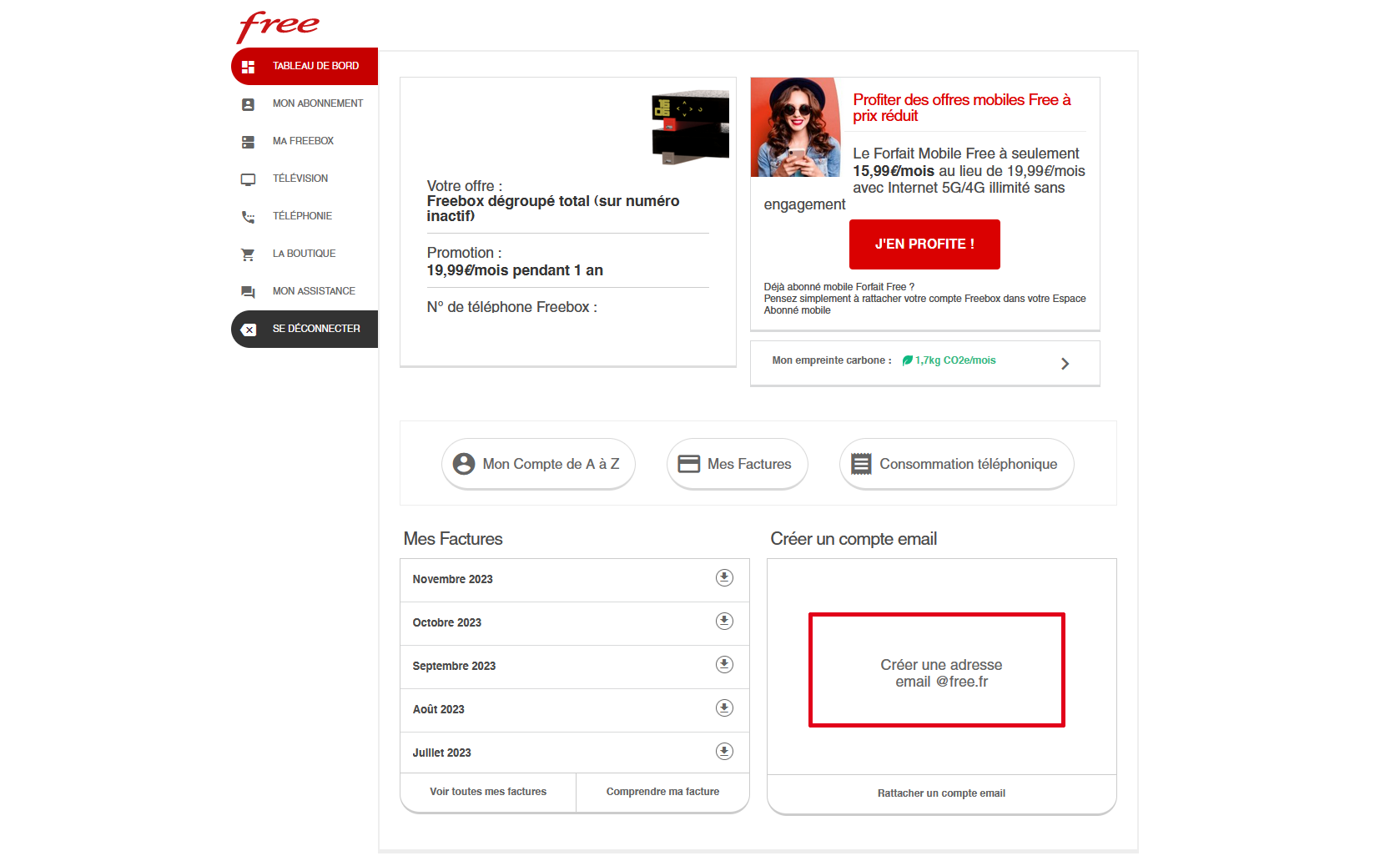Screen dimensions: 1400x861
Task: Open Téléphonie menu item
Action: click(305, 216)
